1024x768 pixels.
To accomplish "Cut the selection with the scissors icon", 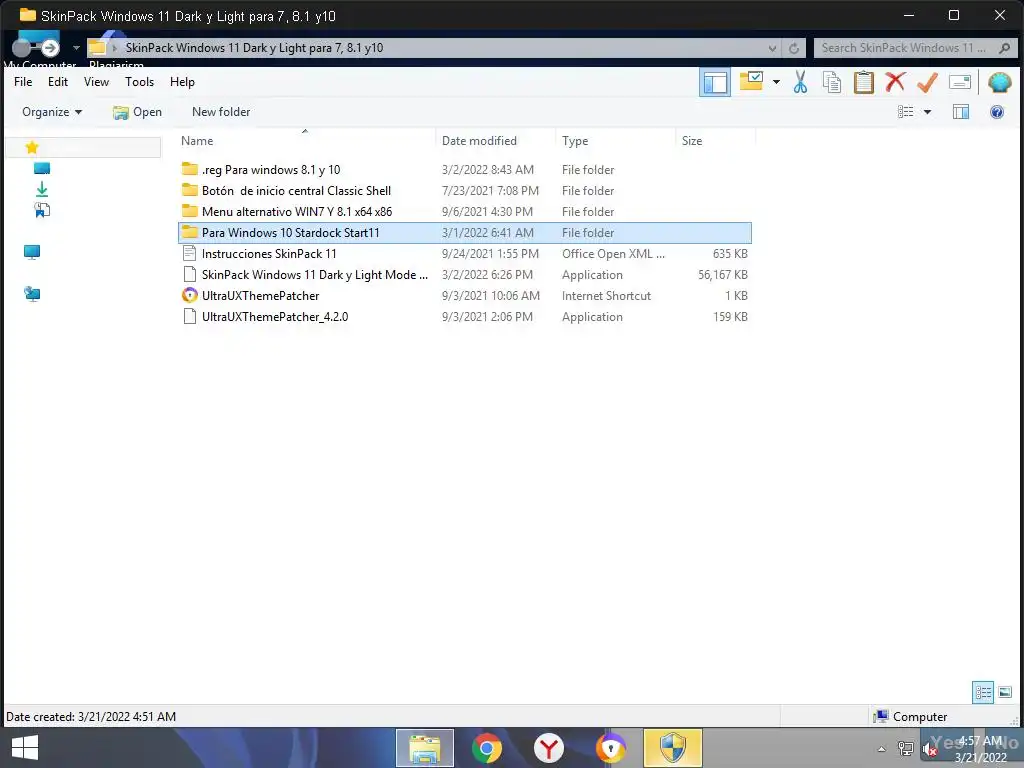I will tap(800, 82).
